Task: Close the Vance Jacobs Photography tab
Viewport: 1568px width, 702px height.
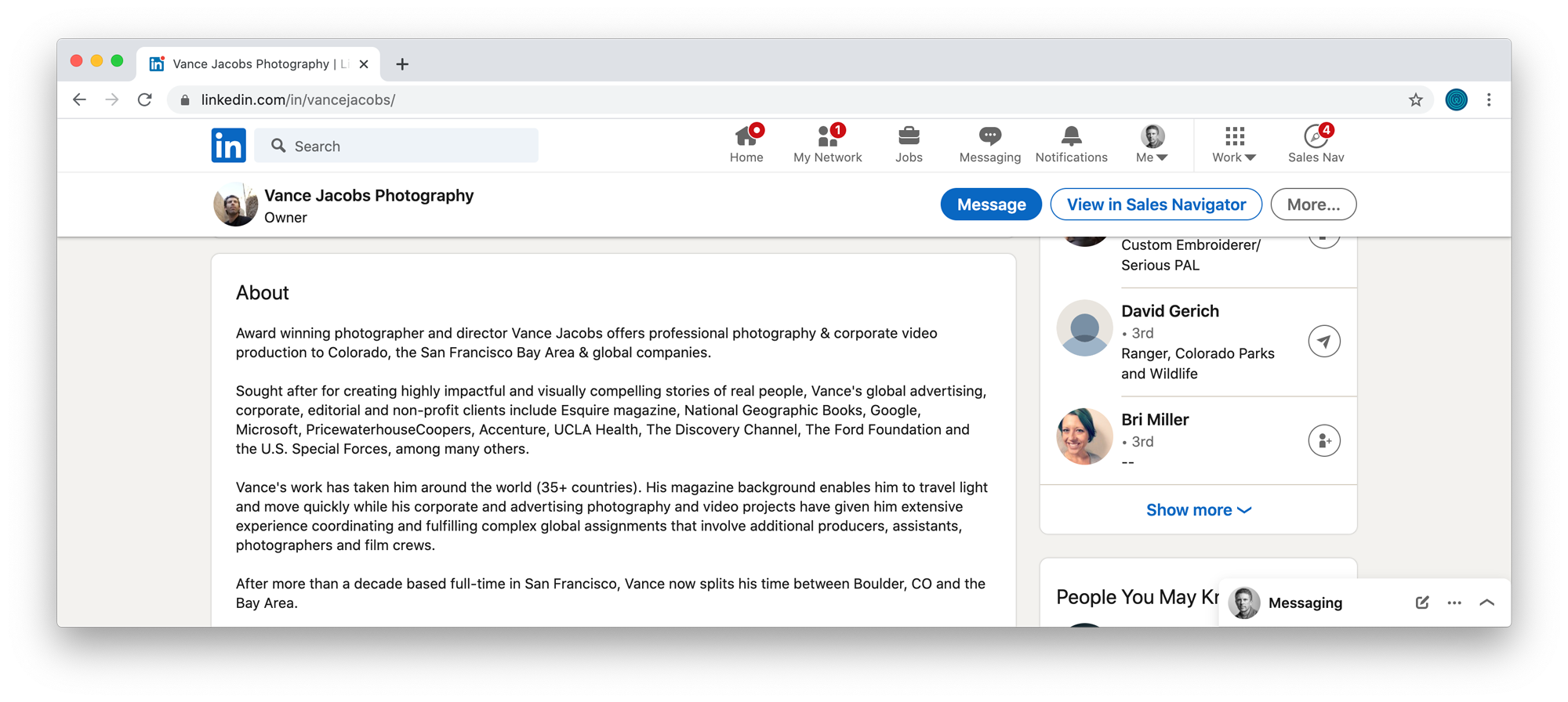Action: point(364,64)
